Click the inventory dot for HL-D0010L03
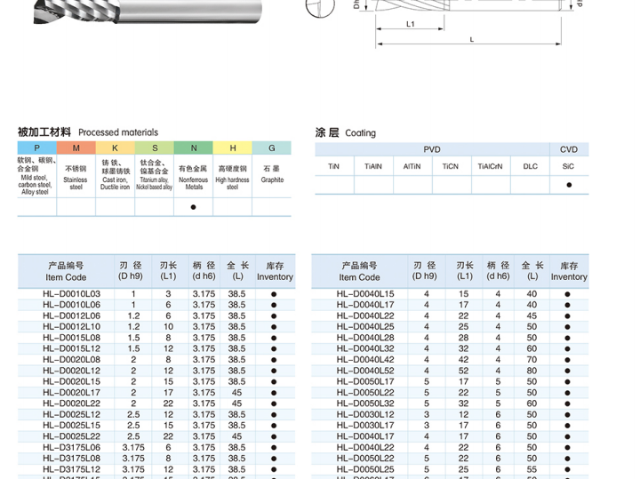640x479 pixels. click(274, 294)
